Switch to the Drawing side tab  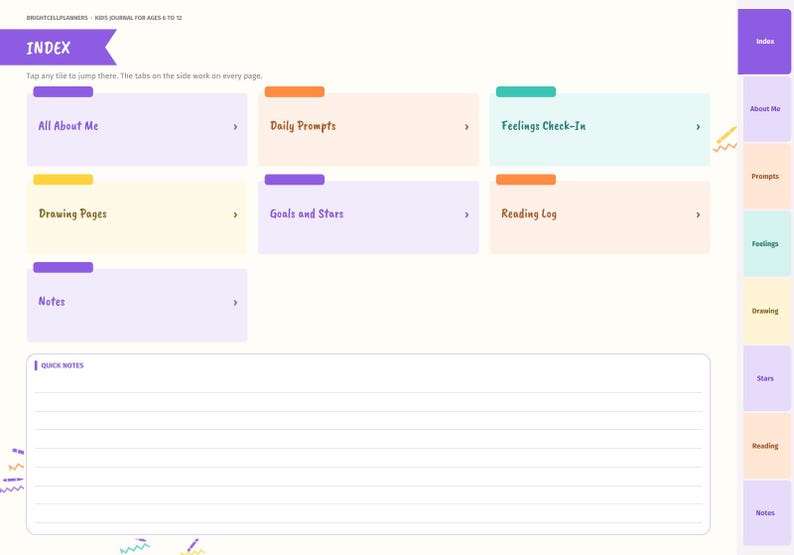coord(767,311)
